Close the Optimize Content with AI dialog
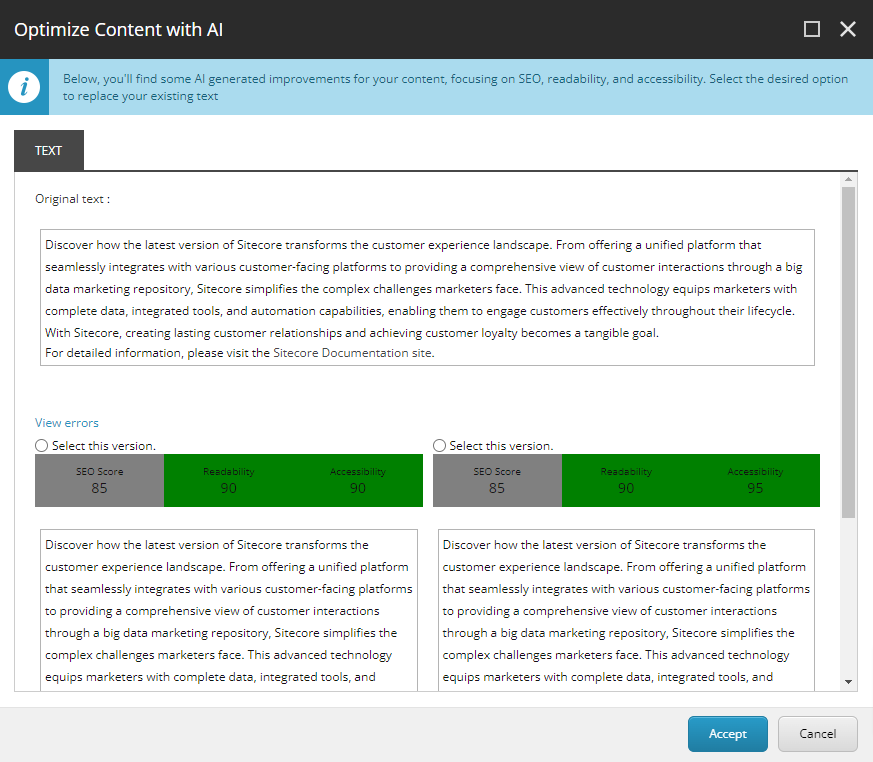The height and width of the screenshot is (762, 873). [x=848, y=29]
